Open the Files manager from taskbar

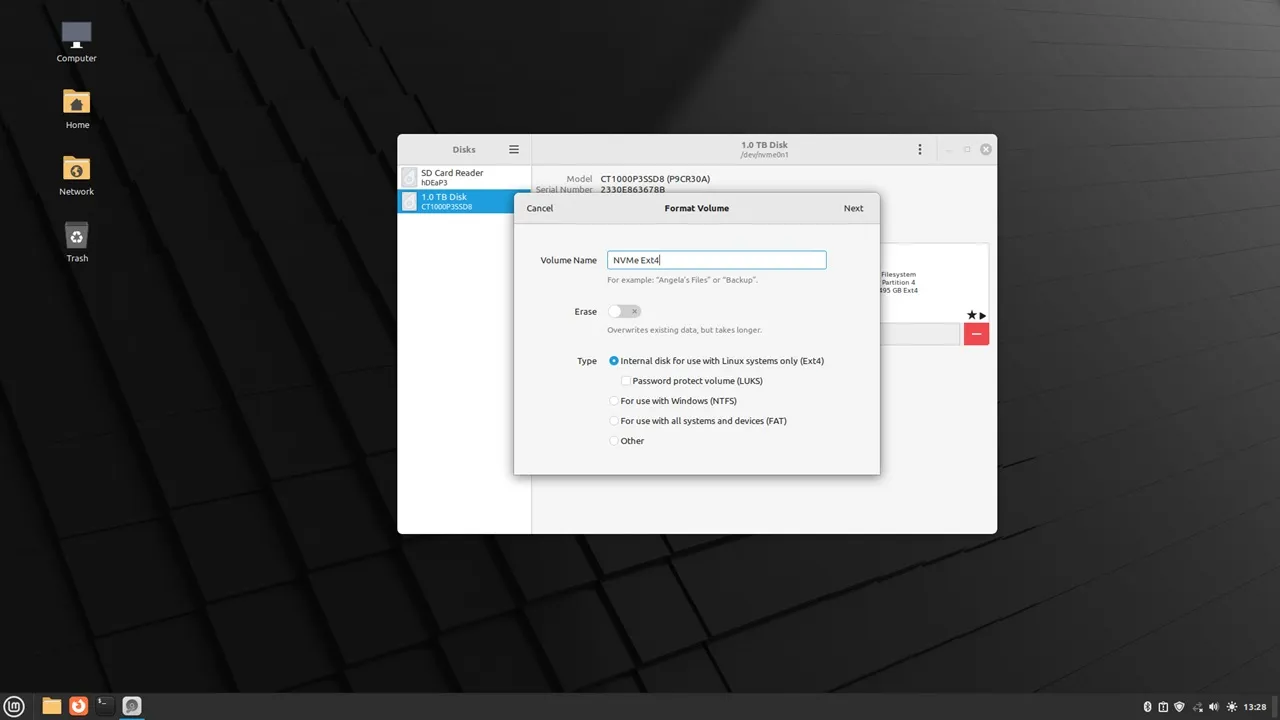pyautogui.click(x=52, y=706)
